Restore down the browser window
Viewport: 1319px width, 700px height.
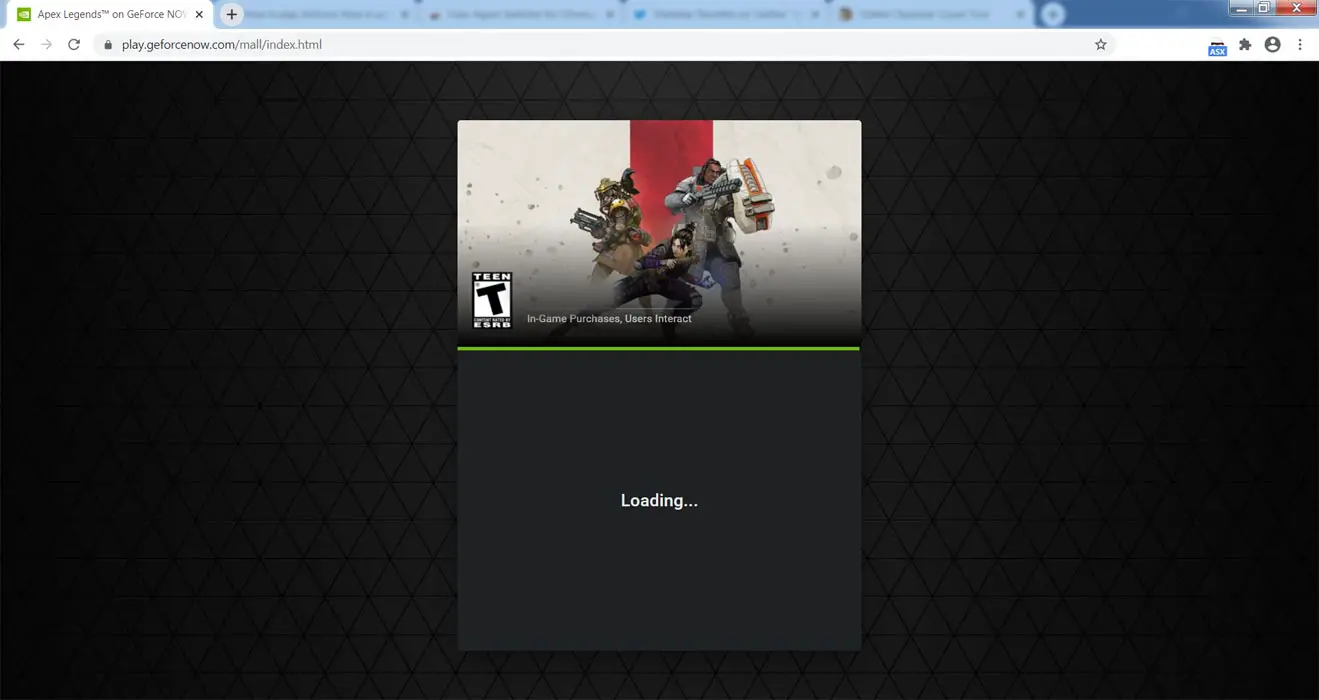point(1264,8)
